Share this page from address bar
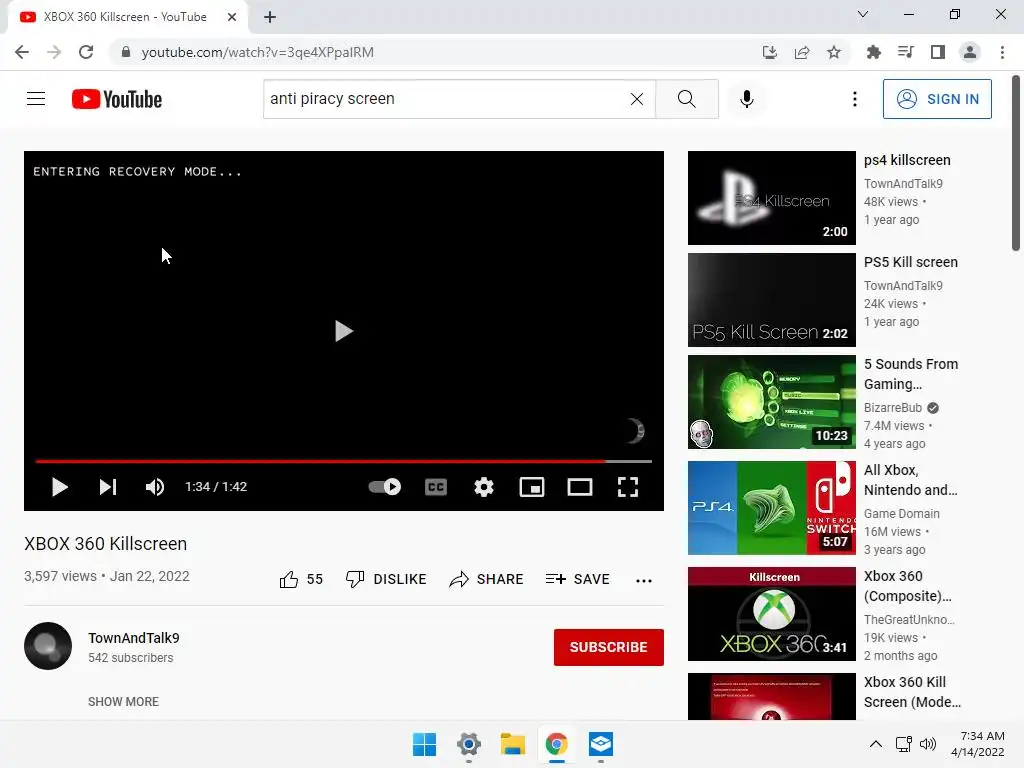 click(802, 52)
